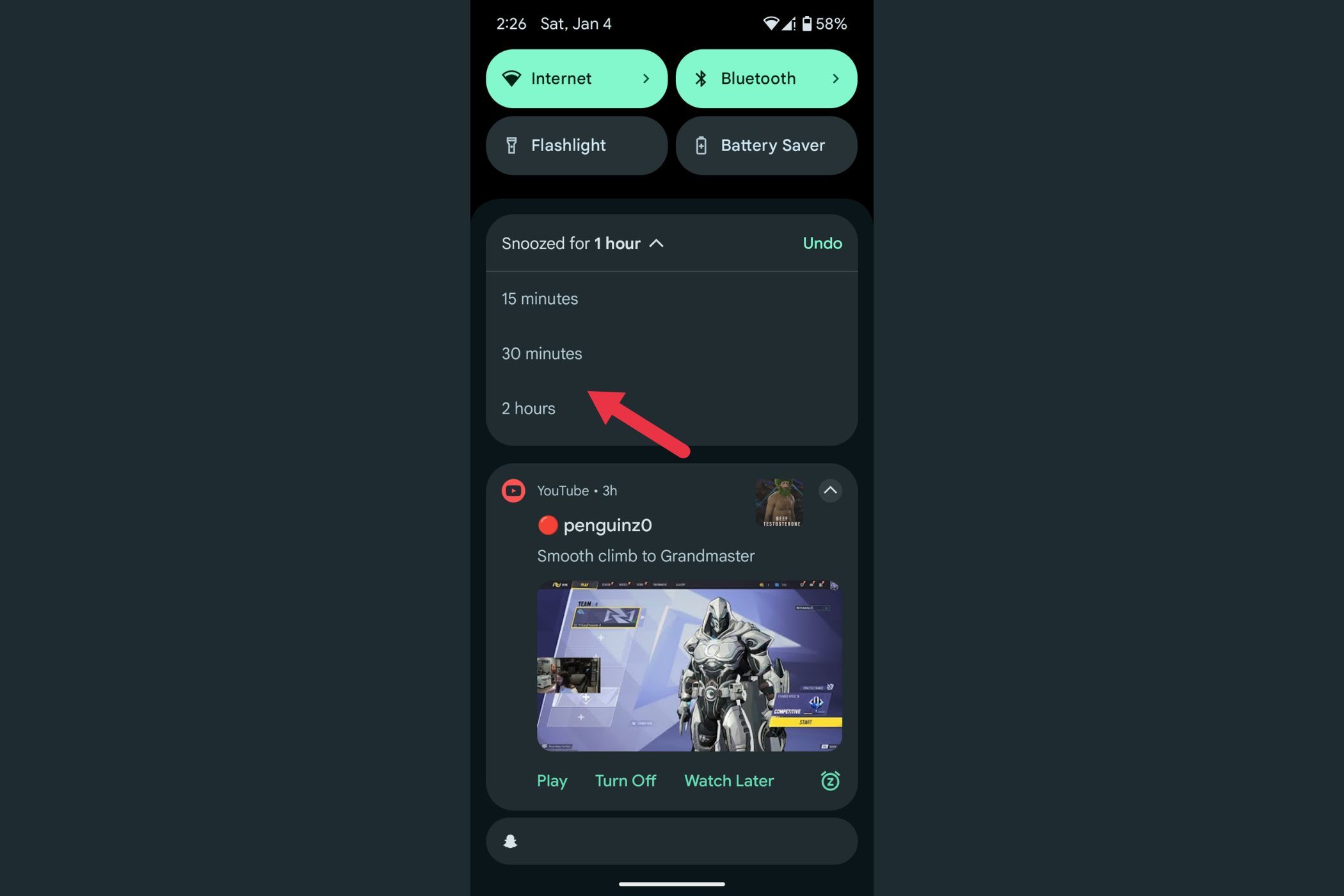
Task: Tap the YouTube app icon in notification
Action: [514, 491]
